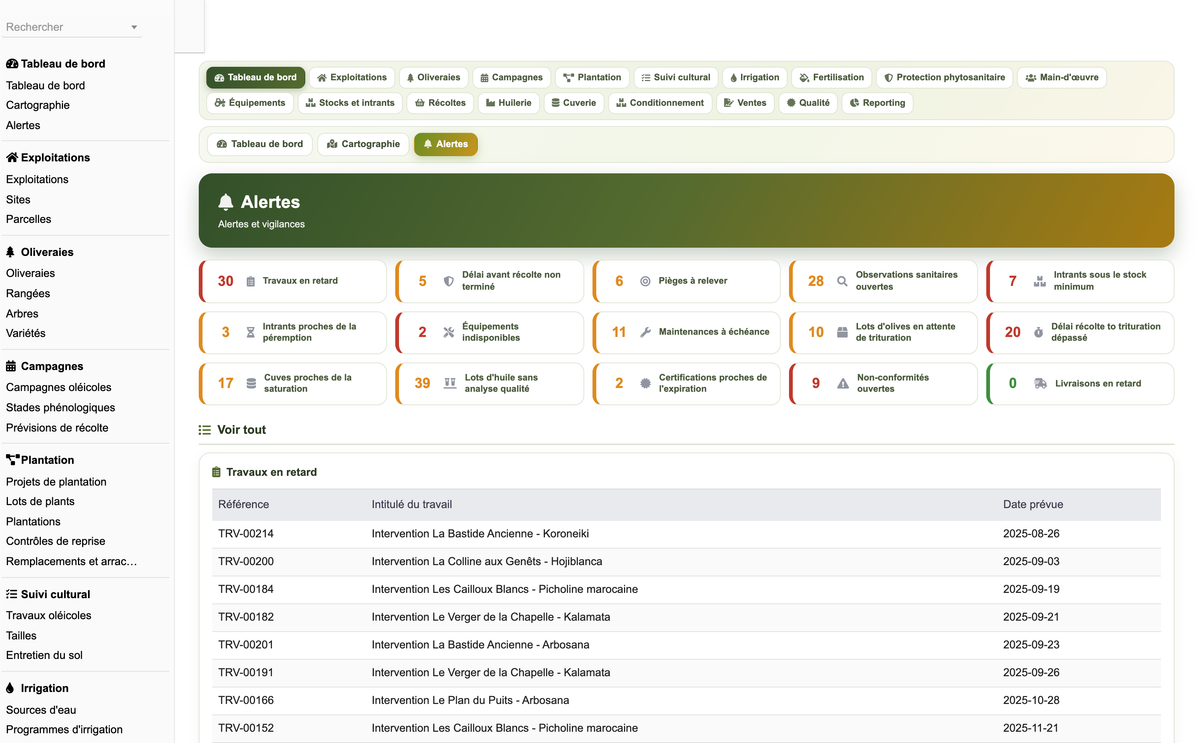
Task: Open Sites in the sidebar
Action: pyautogui.click(x=18, y=200)
